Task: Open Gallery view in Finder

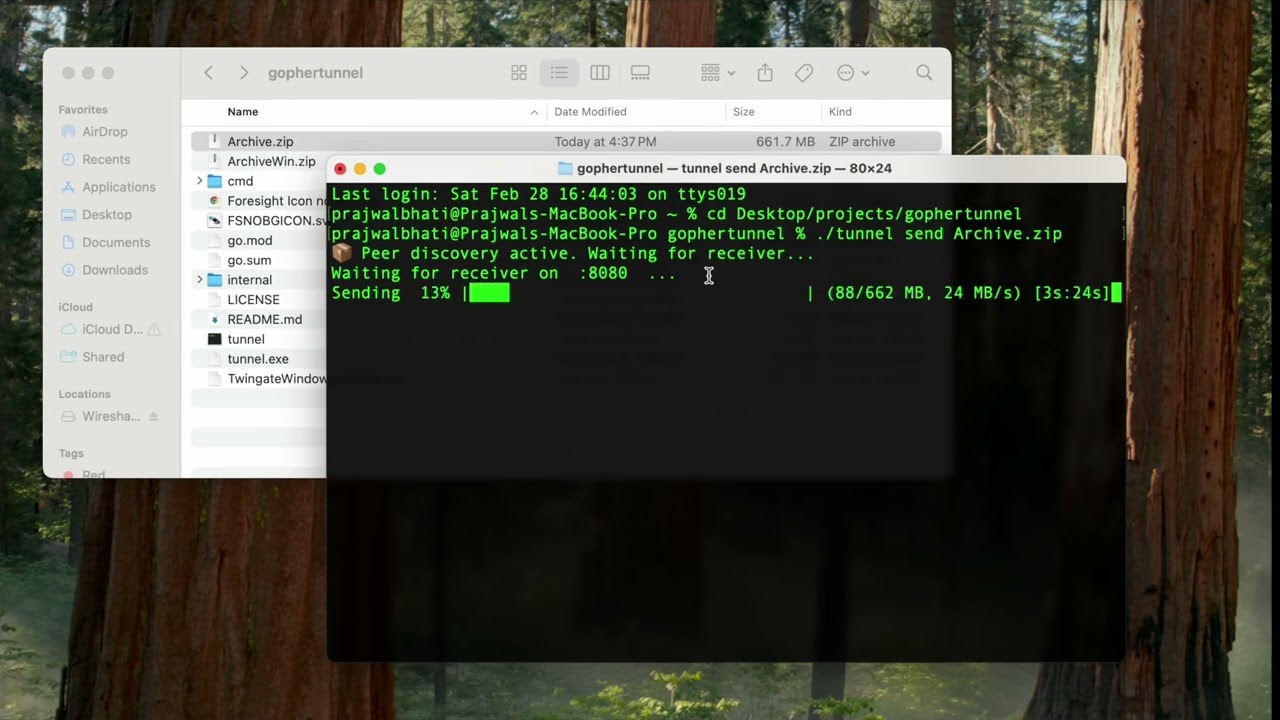Action: click(640, 72)
